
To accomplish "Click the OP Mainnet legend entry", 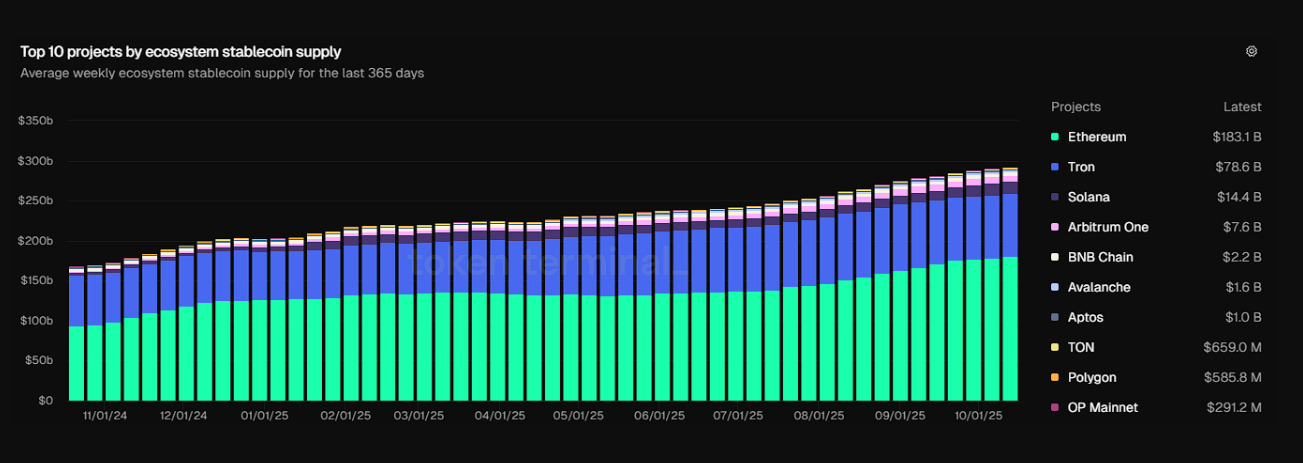I will (1102, 407).
